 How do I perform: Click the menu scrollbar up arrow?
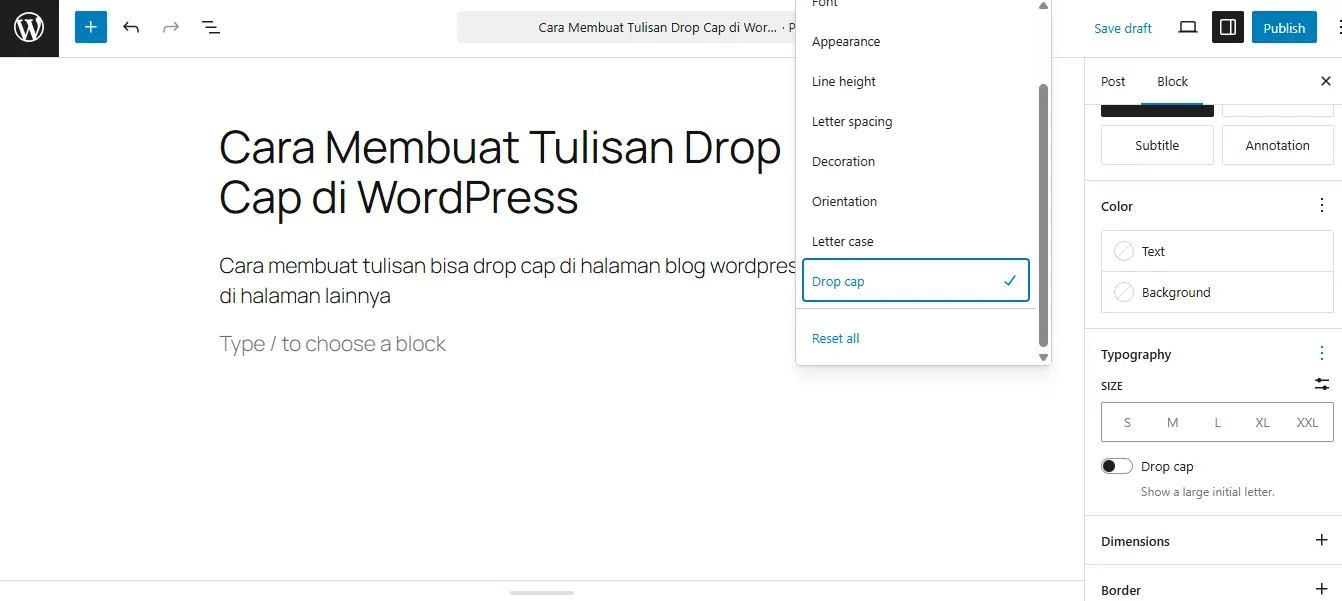tap(1043, 6)
